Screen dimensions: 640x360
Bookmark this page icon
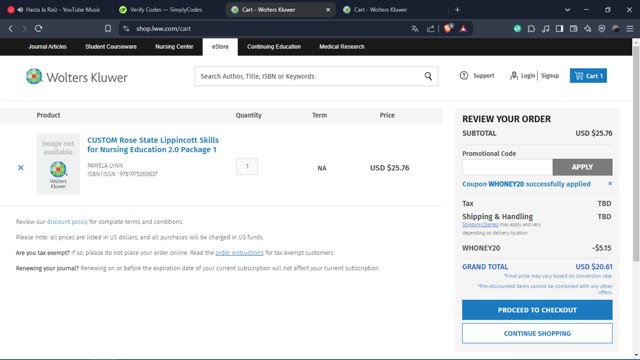[x=108, y=29]
